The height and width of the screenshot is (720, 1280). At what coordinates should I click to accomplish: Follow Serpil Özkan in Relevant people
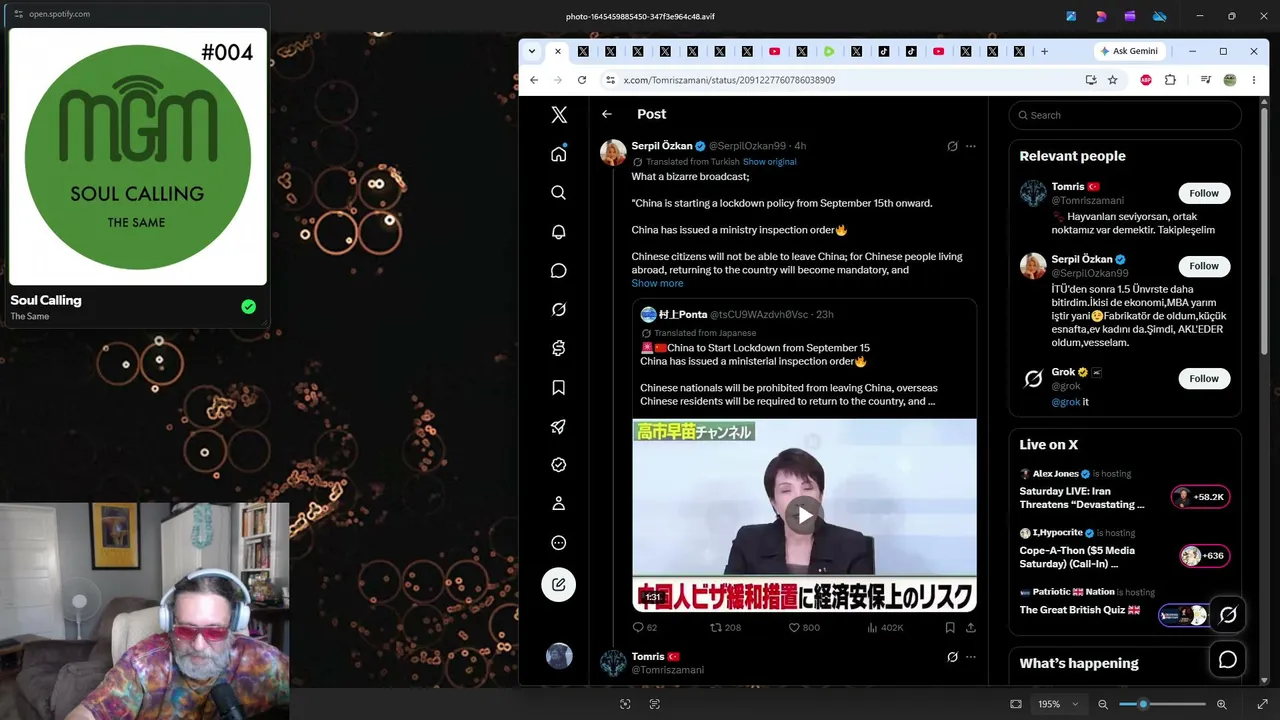click(x=1204, y=266)
